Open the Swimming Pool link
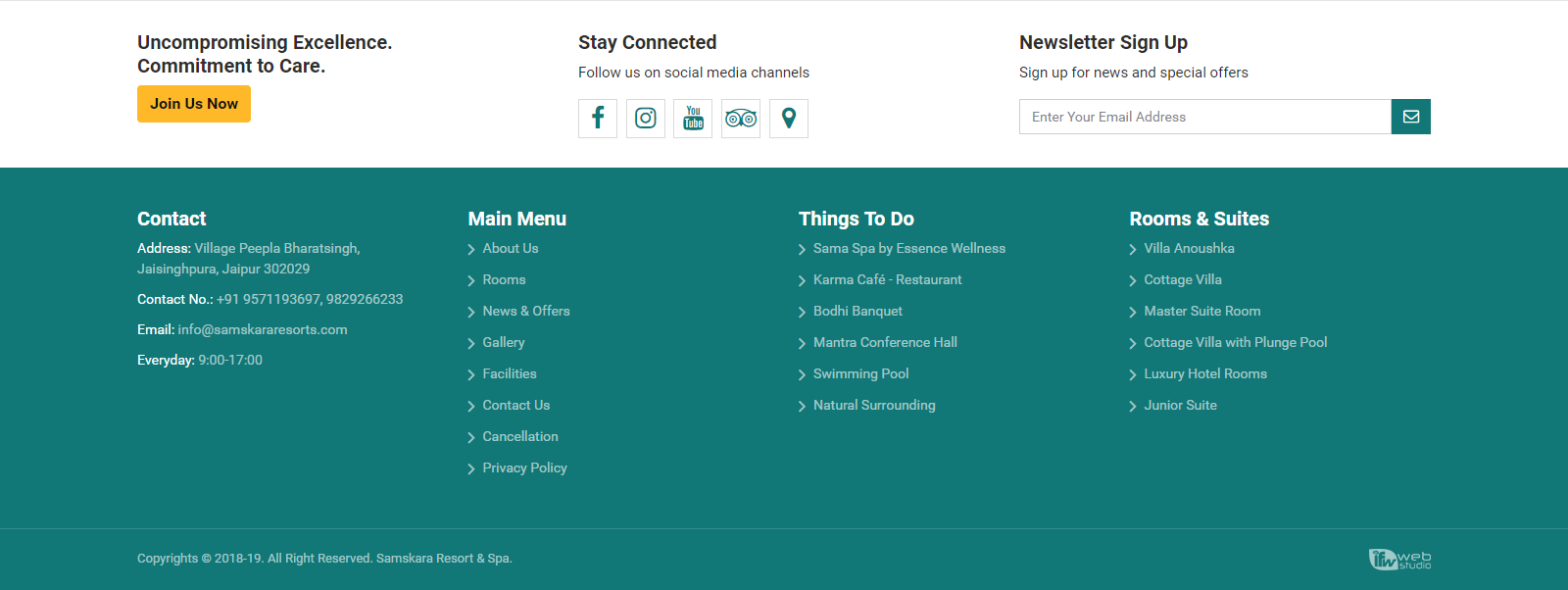Screen dimensions: 1568x590 [860, 374]
